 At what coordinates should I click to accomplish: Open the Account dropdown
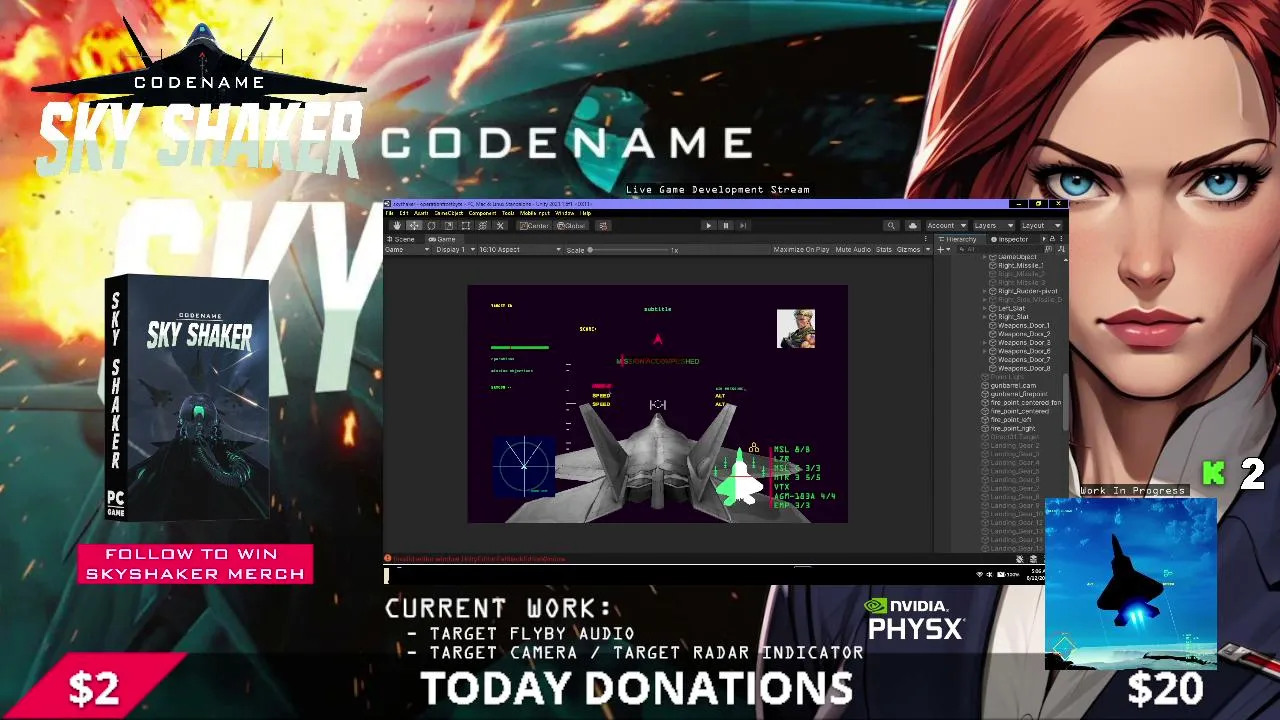(x=946, y=225)
